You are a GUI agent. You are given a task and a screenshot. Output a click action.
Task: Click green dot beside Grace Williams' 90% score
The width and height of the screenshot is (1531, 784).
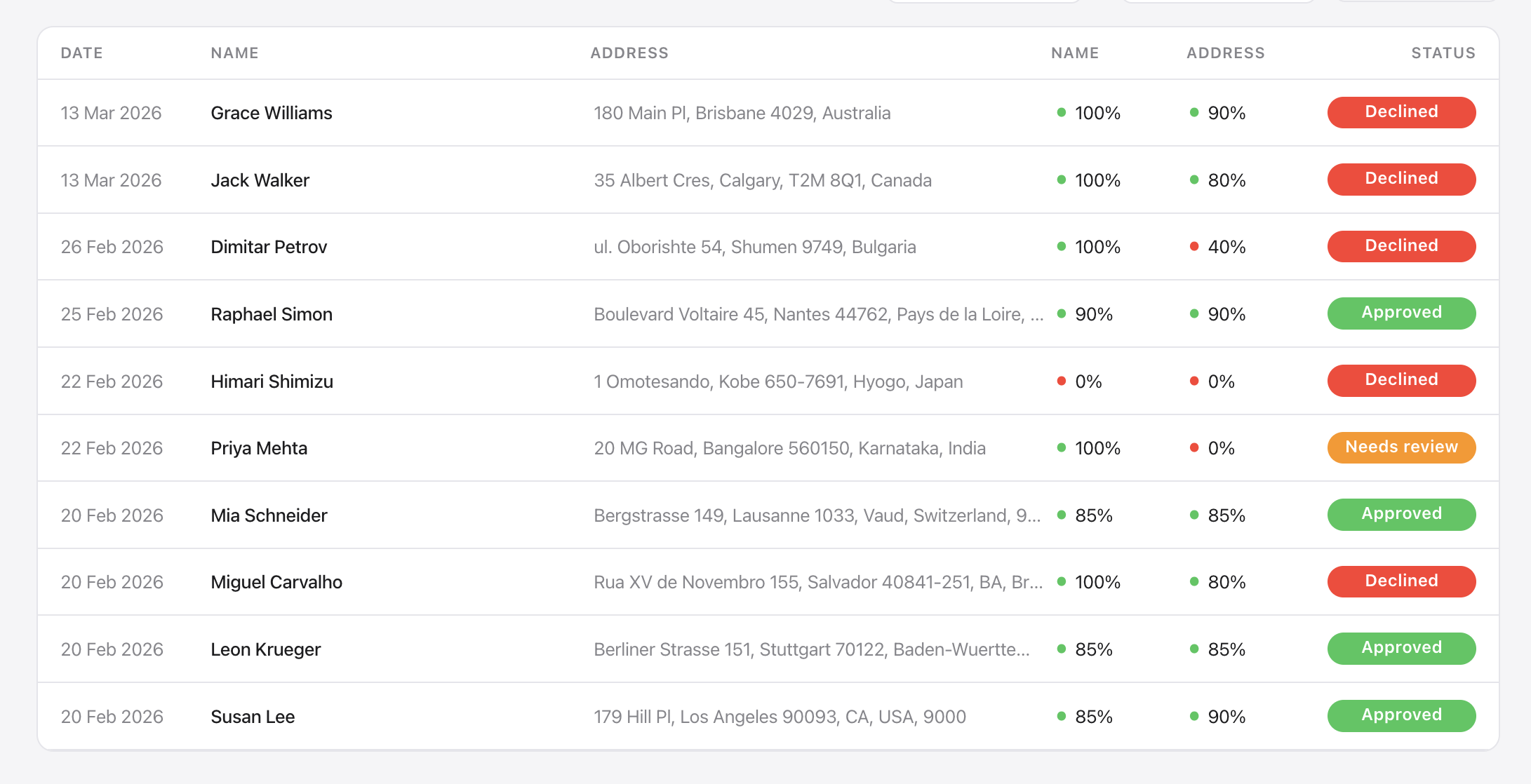point(1194,112)
